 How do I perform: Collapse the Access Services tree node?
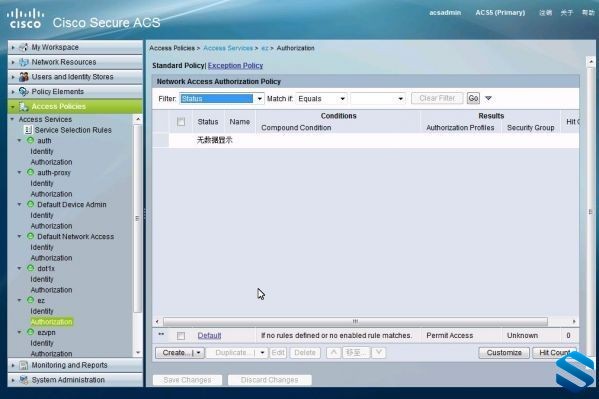12,120
